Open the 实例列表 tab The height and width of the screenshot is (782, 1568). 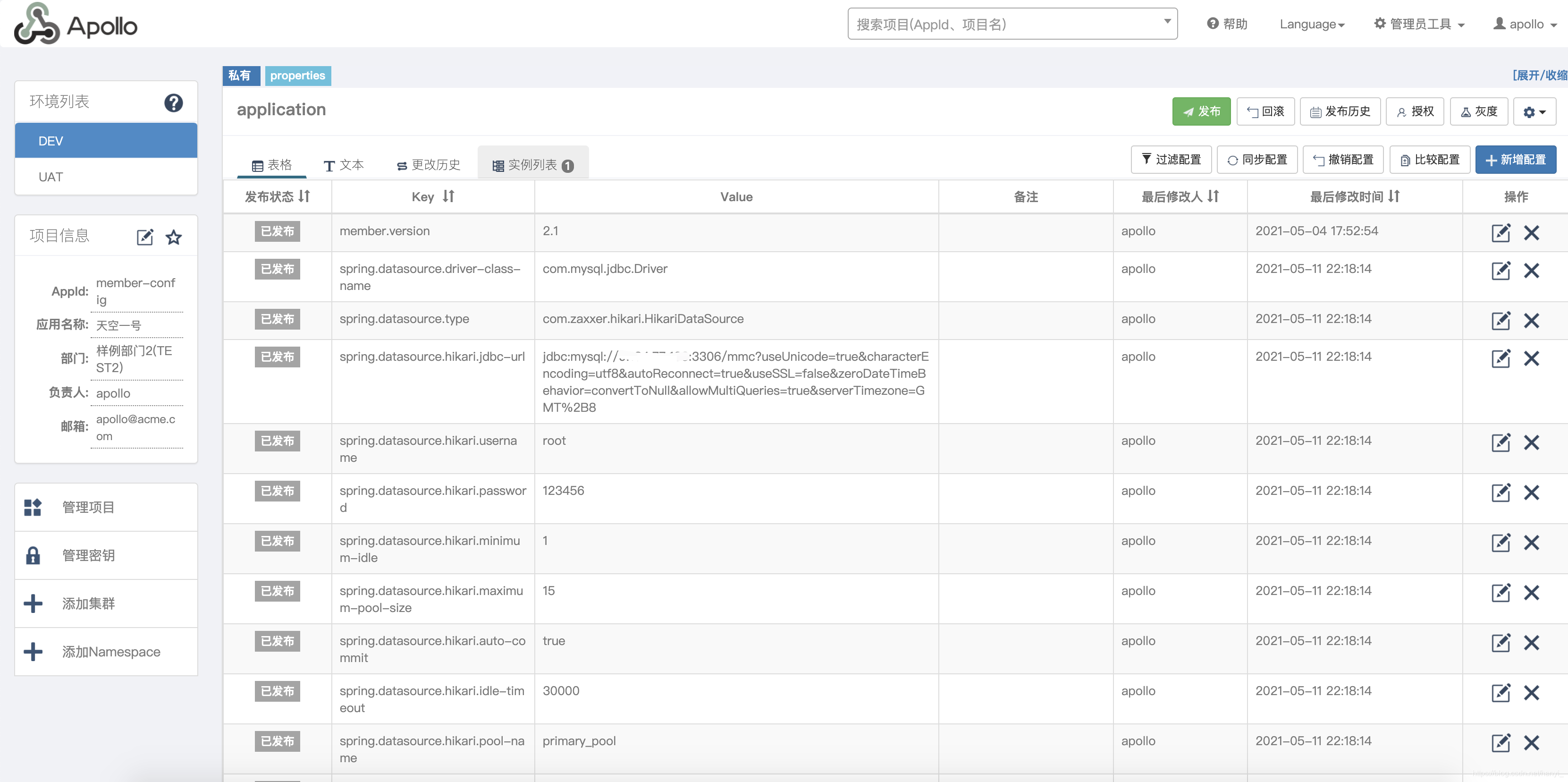(532, 165)
